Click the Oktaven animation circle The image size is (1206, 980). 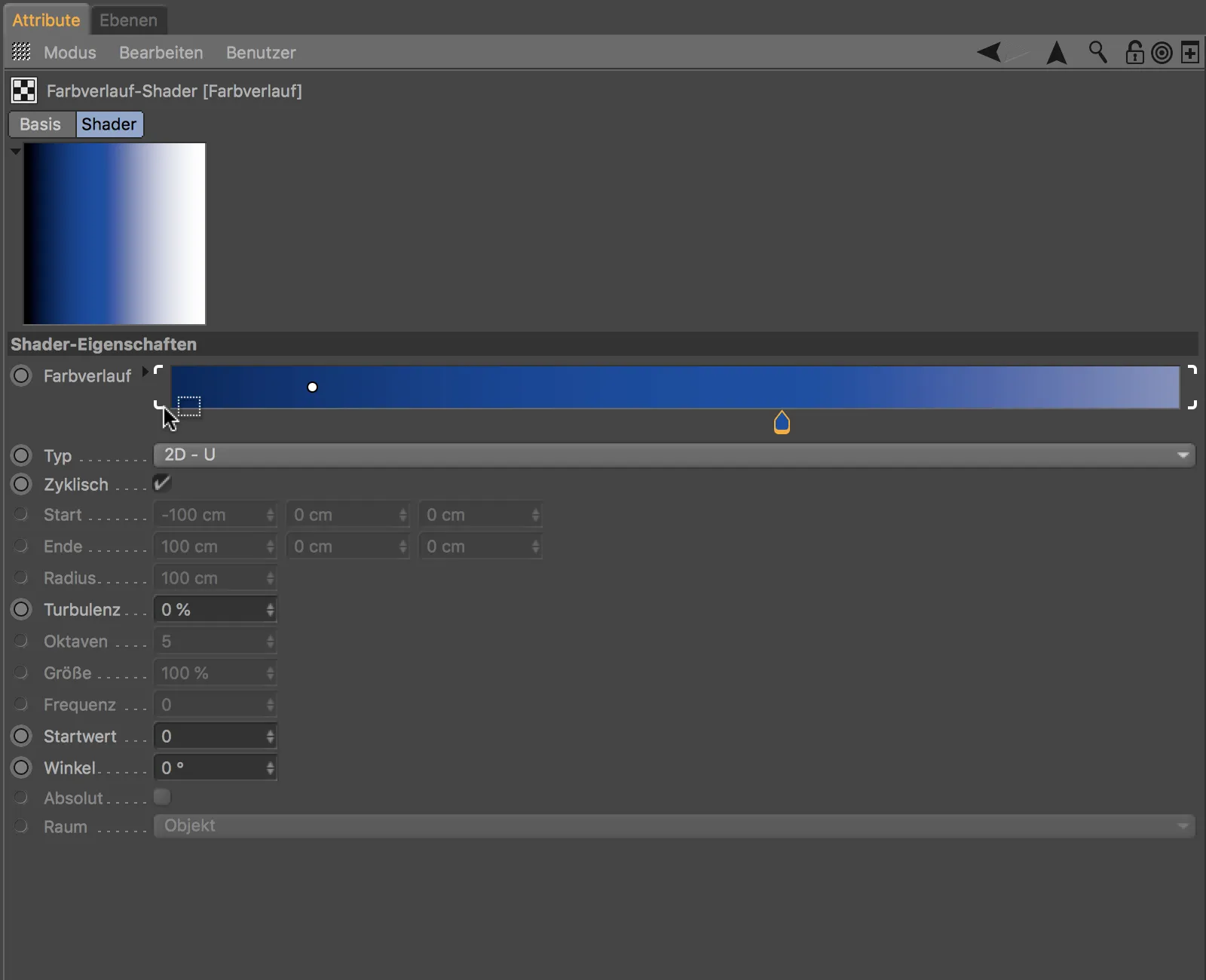point(21,641)
